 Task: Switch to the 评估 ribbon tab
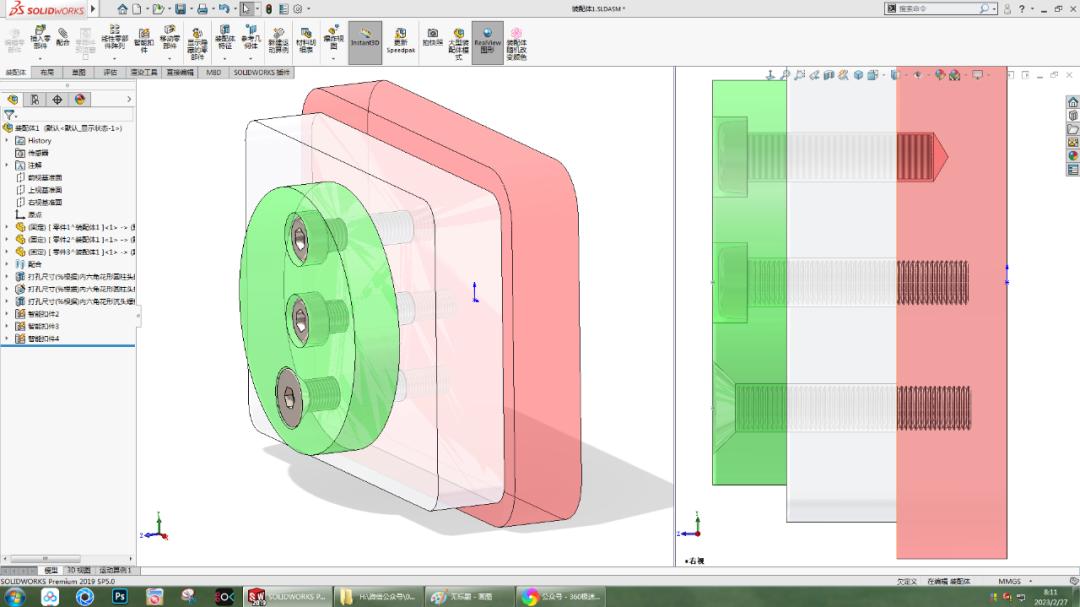[x=112, y=72]
